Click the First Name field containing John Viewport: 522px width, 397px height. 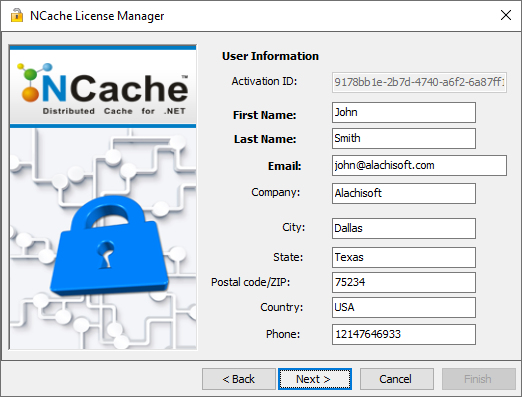point(404,113)
